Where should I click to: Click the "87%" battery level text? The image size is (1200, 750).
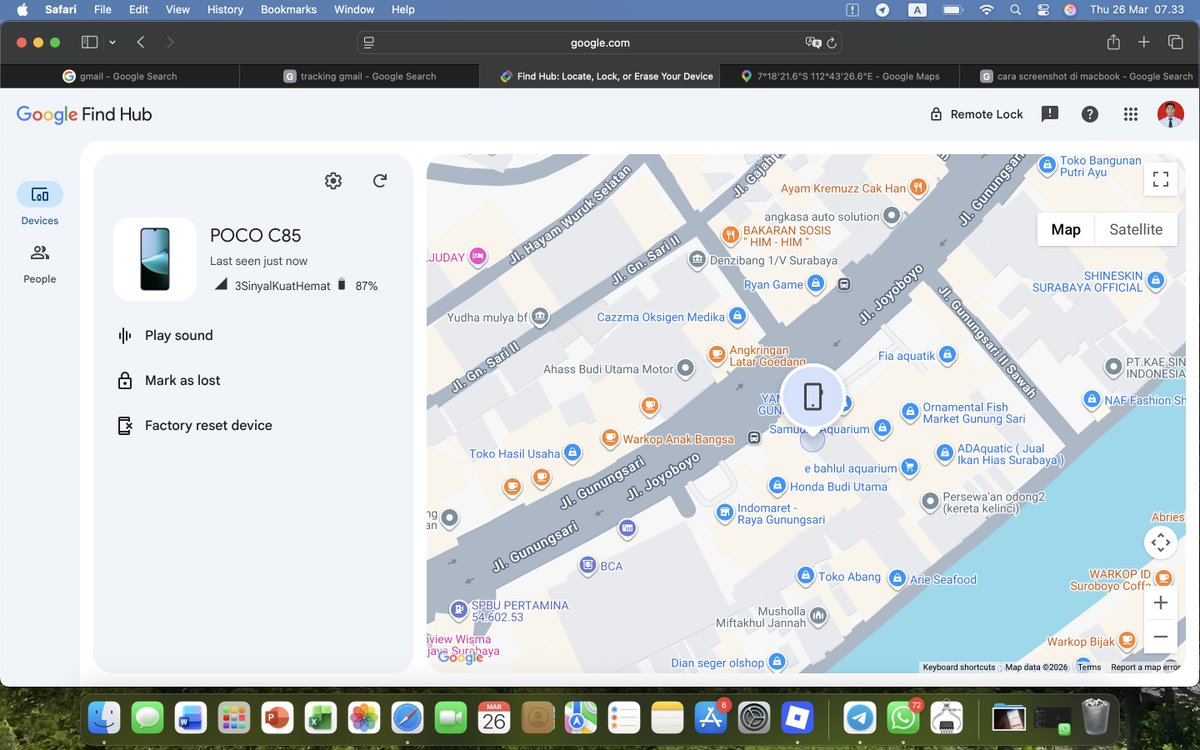coord(366,286)
